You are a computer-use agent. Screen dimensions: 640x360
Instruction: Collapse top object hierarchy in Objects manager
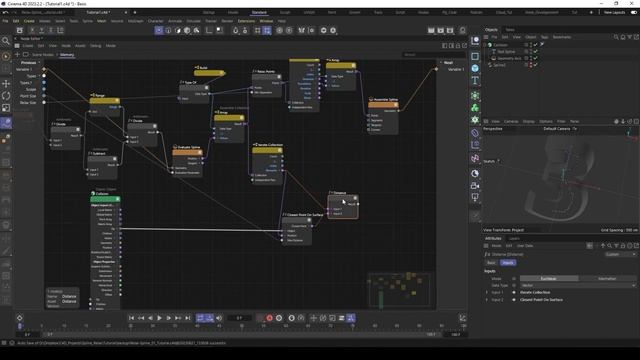click(x=485, y=45)
